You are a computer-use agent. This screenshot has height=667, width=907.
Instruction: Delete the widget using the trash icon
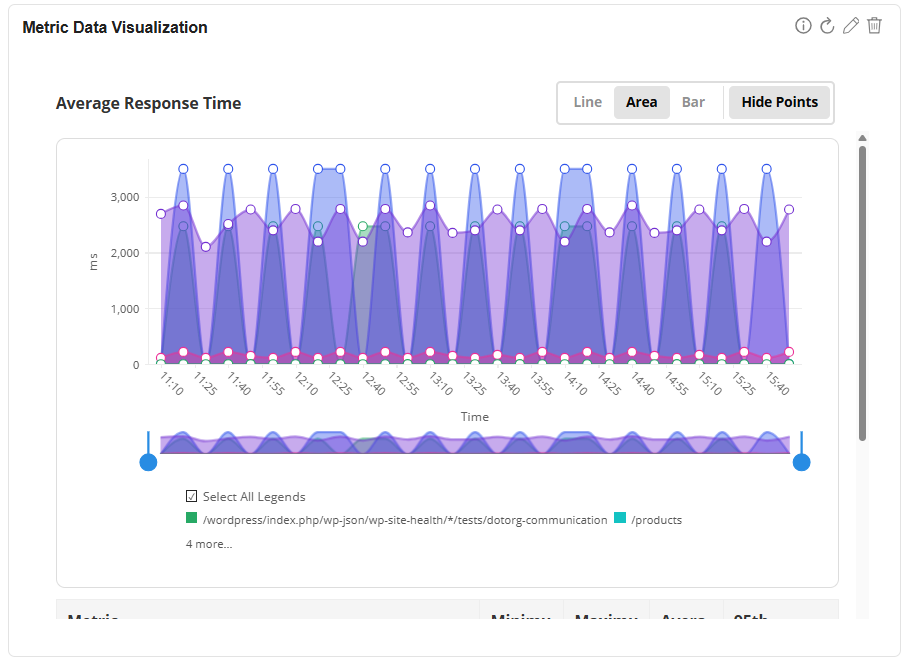[875, 25]
